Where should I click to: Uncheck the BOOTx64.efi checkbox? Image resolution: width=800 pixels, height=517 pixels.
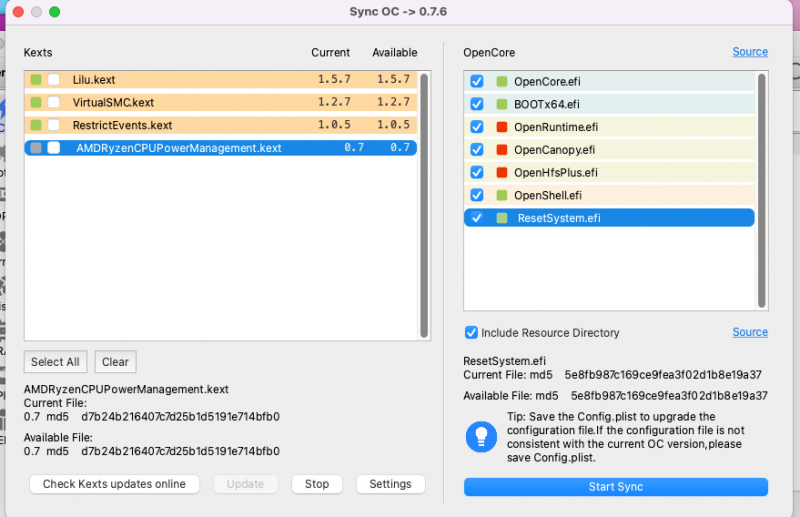pos(477,104)
